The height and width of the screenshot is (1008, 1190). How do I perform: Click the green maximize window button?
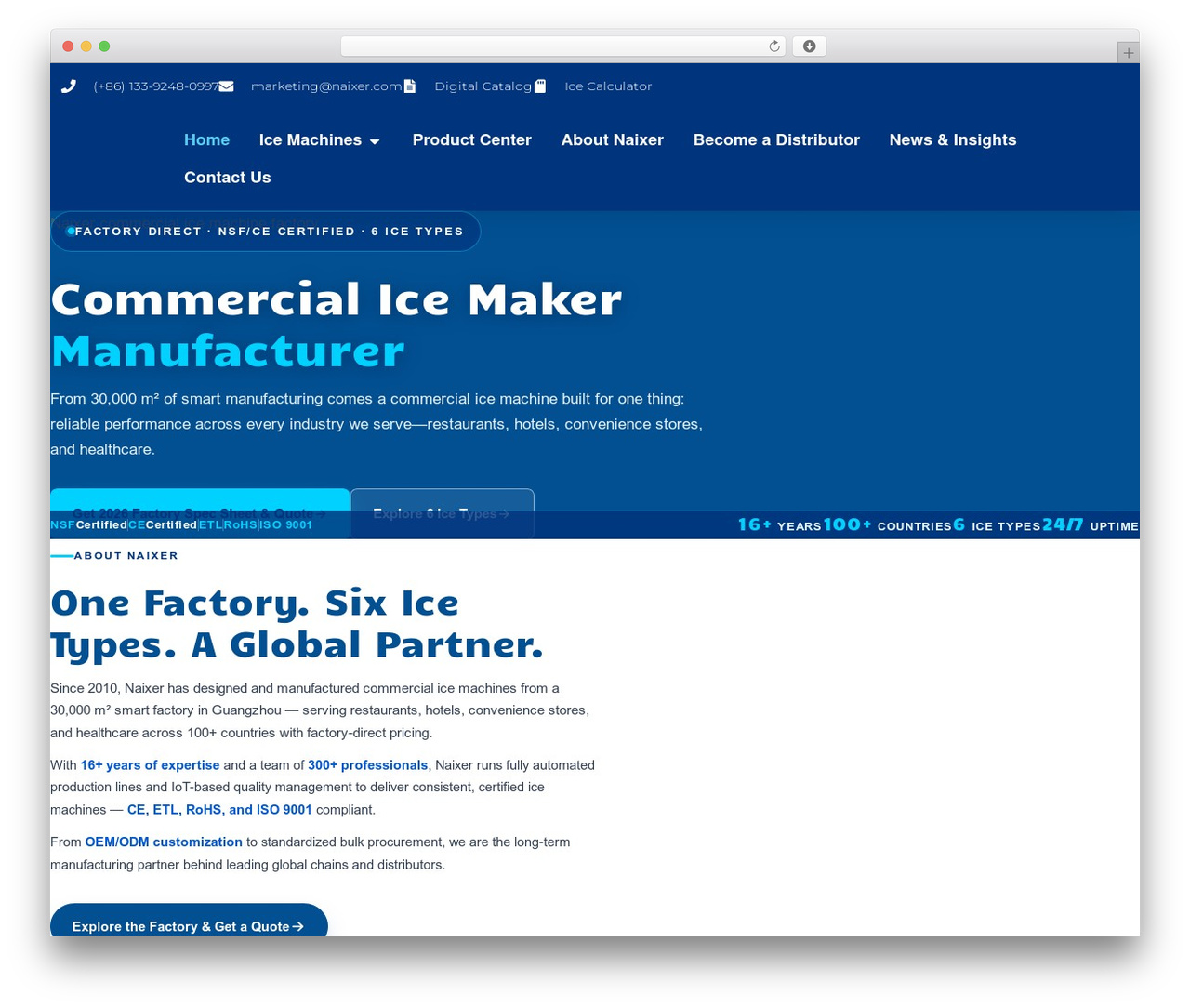[104, 46]
